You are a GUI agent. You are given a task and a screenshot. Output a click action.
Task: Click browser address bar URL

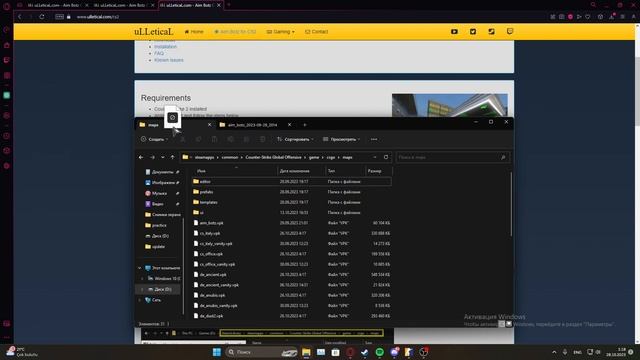pos(98,17)
